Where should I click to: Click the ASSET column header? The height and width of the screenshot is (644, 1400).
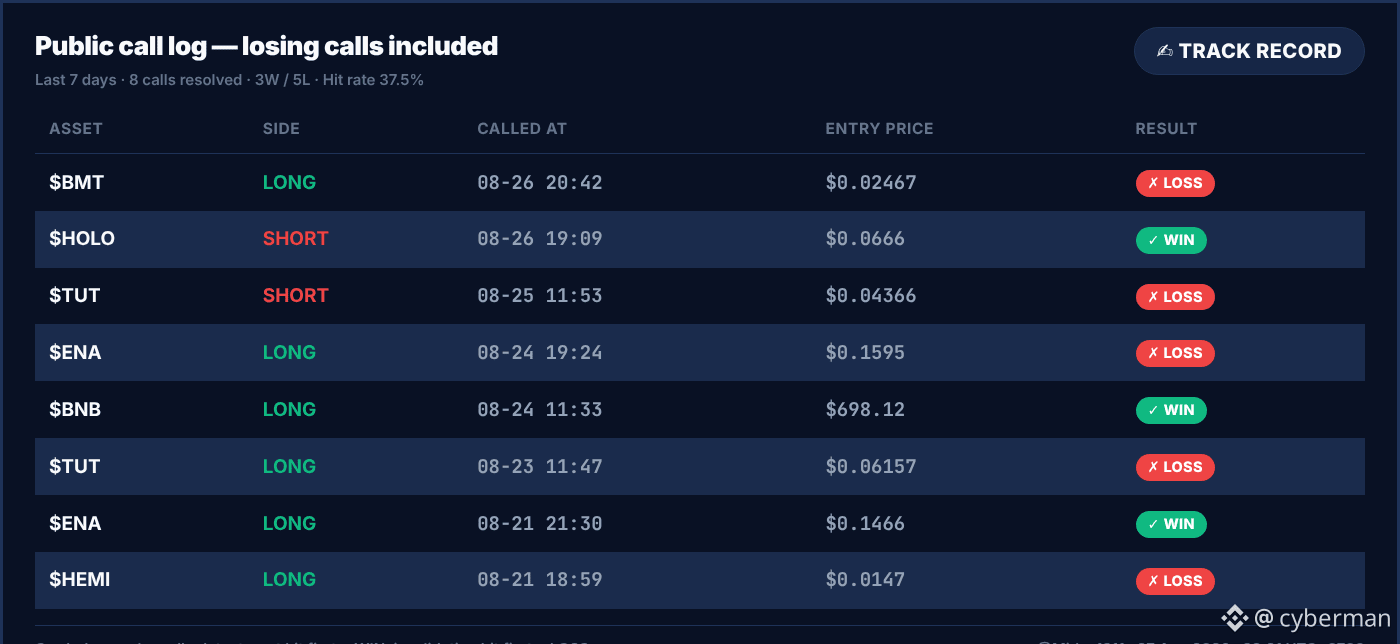pyautogui.click(x=76, y=129)
